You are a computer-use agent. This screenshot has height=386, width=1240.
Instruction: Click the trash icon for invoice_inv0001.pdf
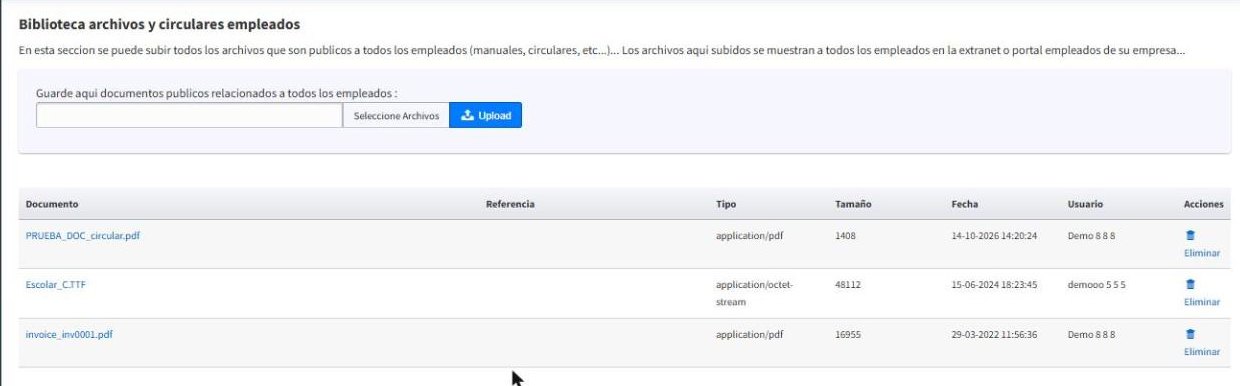(x=1190, y=335)
